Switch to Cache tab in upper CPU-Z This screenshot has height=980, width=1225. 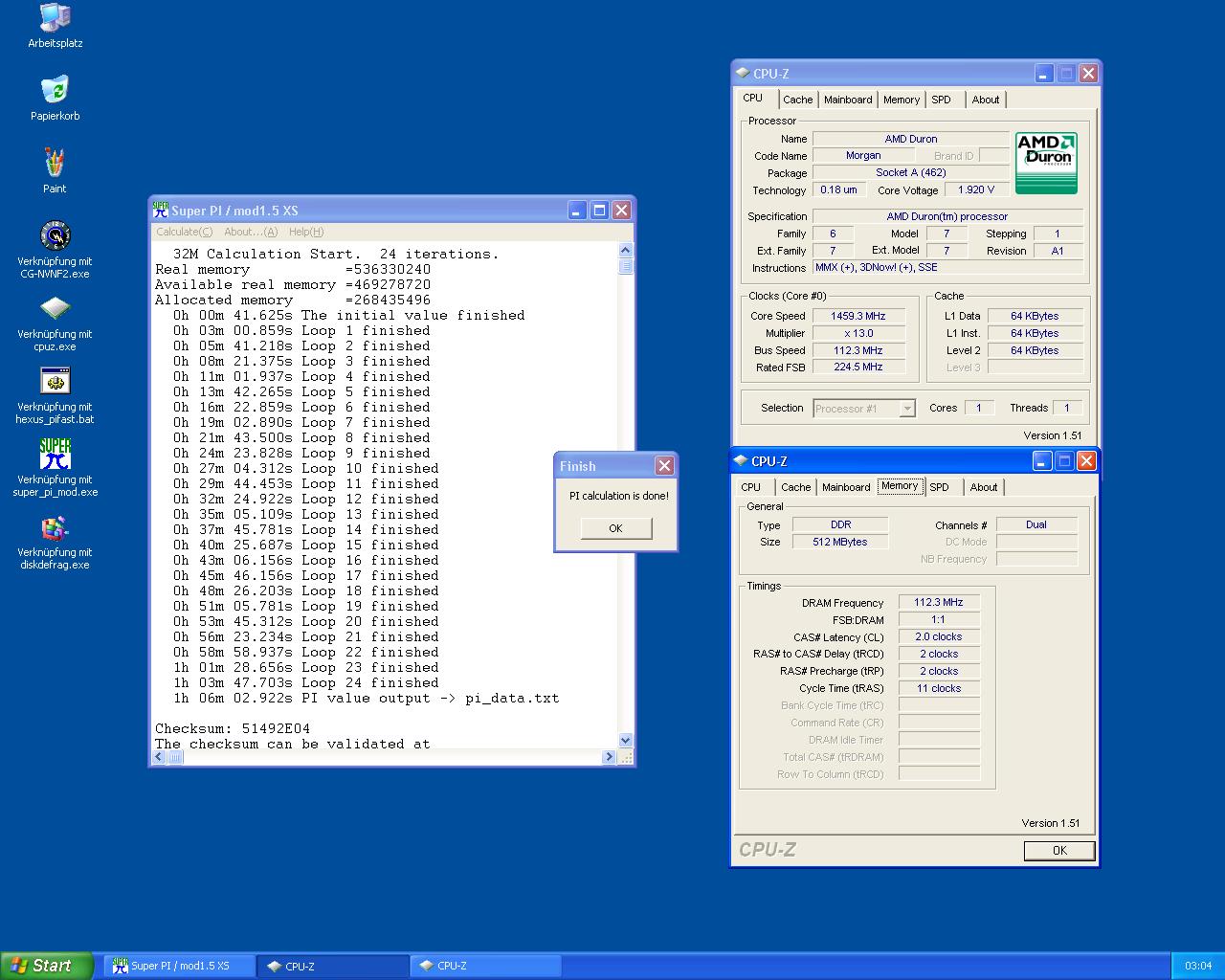click(x=797, y=100)
